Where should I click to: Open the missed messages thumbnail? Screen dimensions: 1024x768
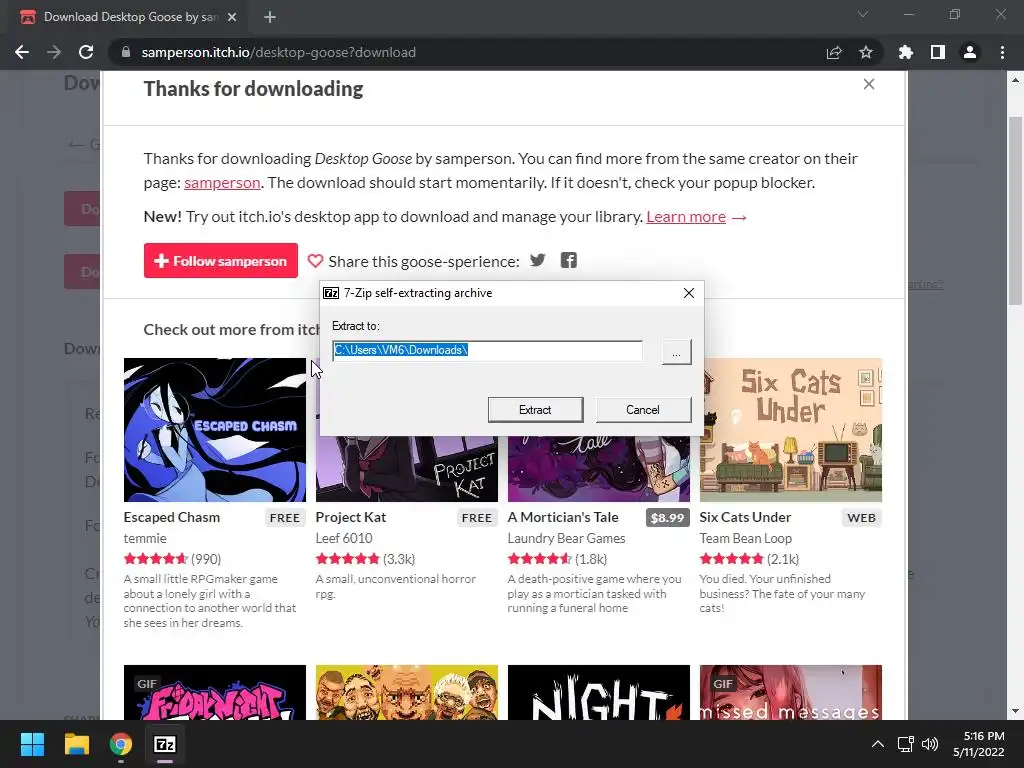[791, 692]
